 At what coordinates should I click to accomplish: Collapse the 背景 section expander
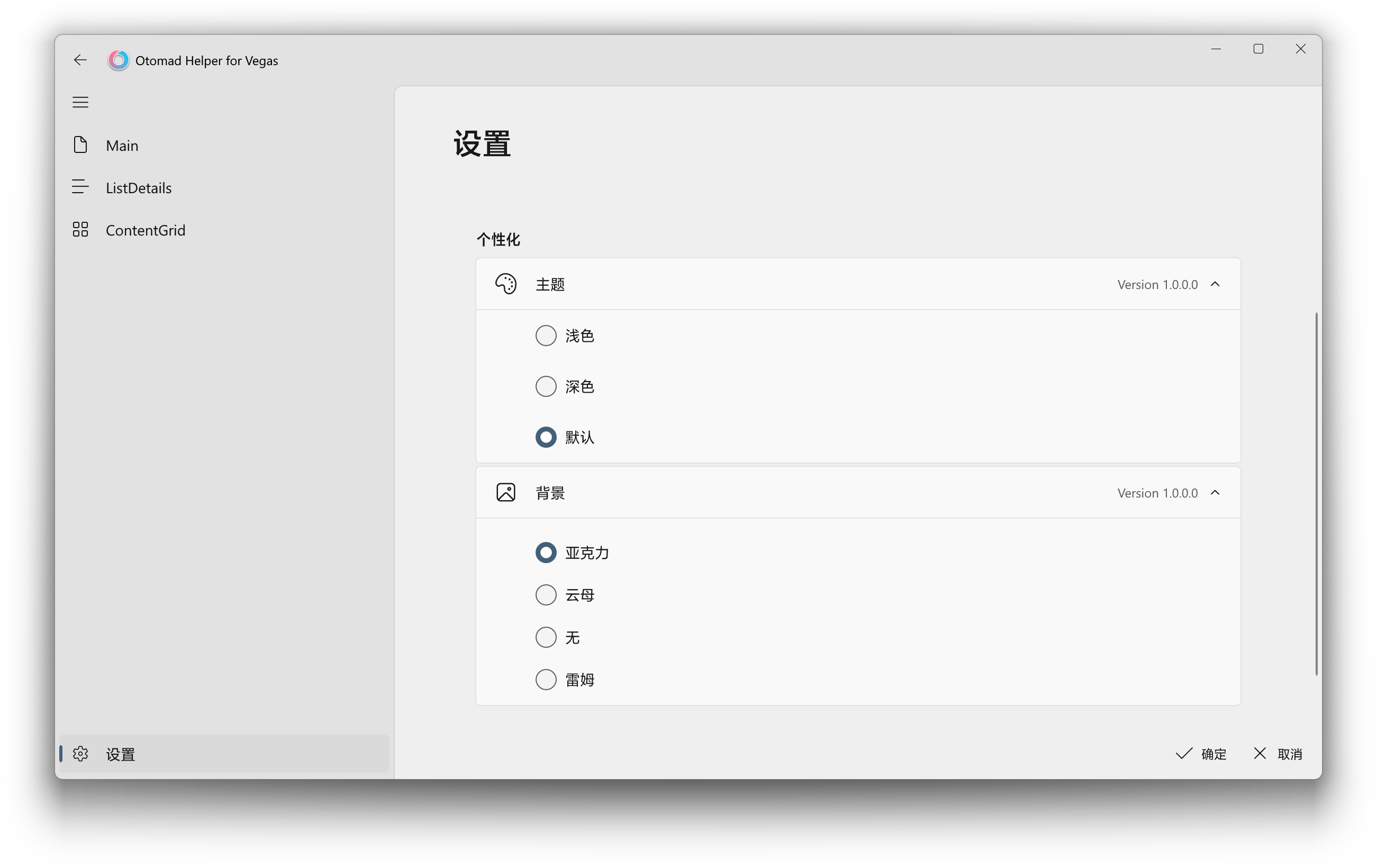pos(1216,492)
